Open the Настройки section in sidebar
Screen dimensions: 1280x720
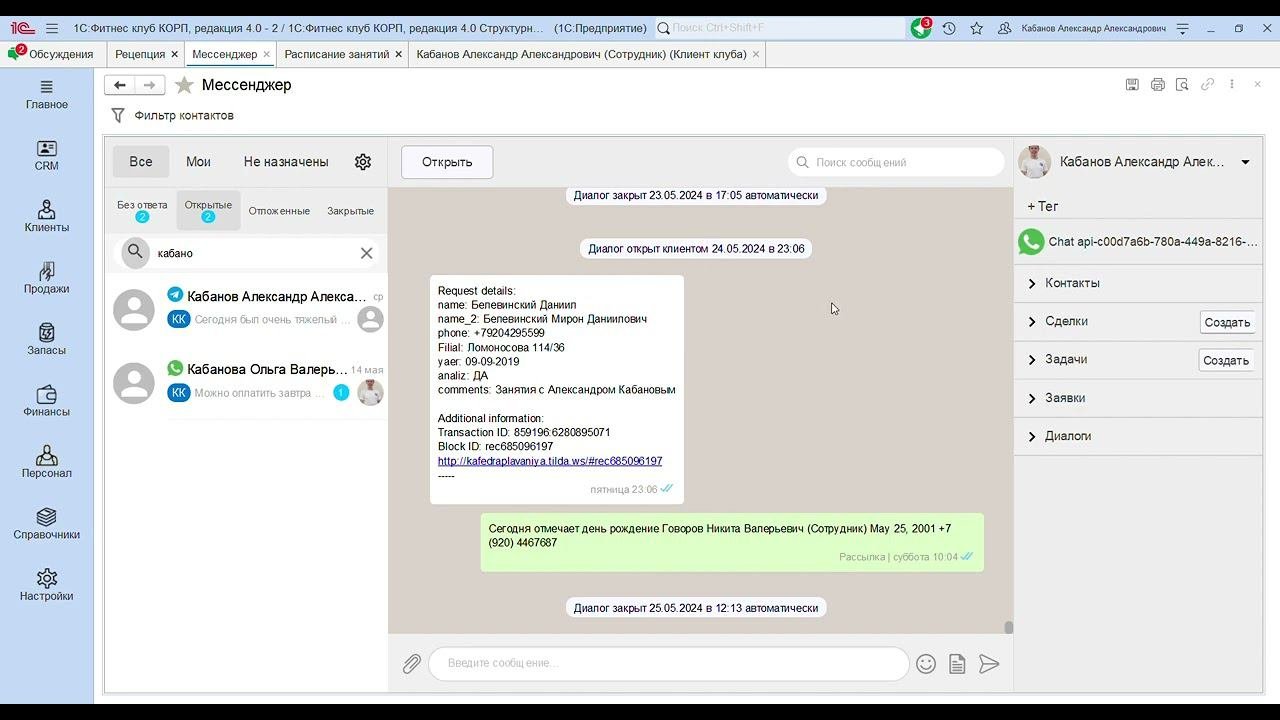(x=47, y=586)
